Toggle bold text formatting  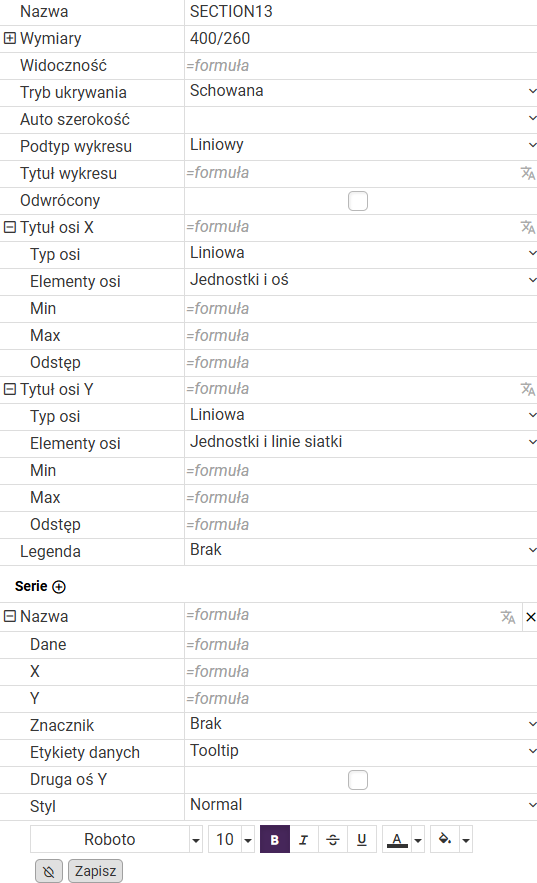[x=275, y=840]
